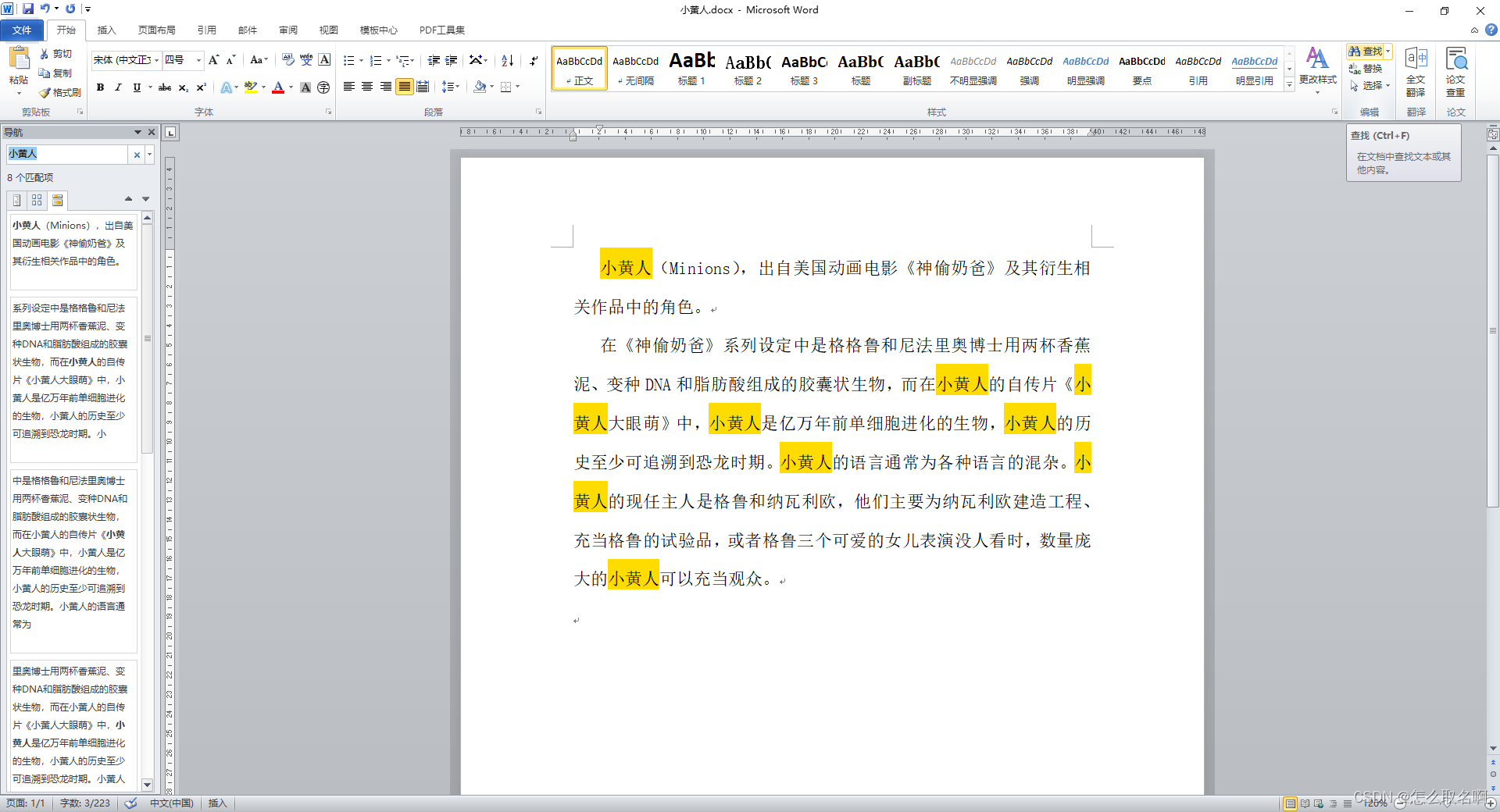Apply the Heading 1 (标题 1) style
Image resolution: width=1500 pixels, height=812 pixels.
pos(691,69)
